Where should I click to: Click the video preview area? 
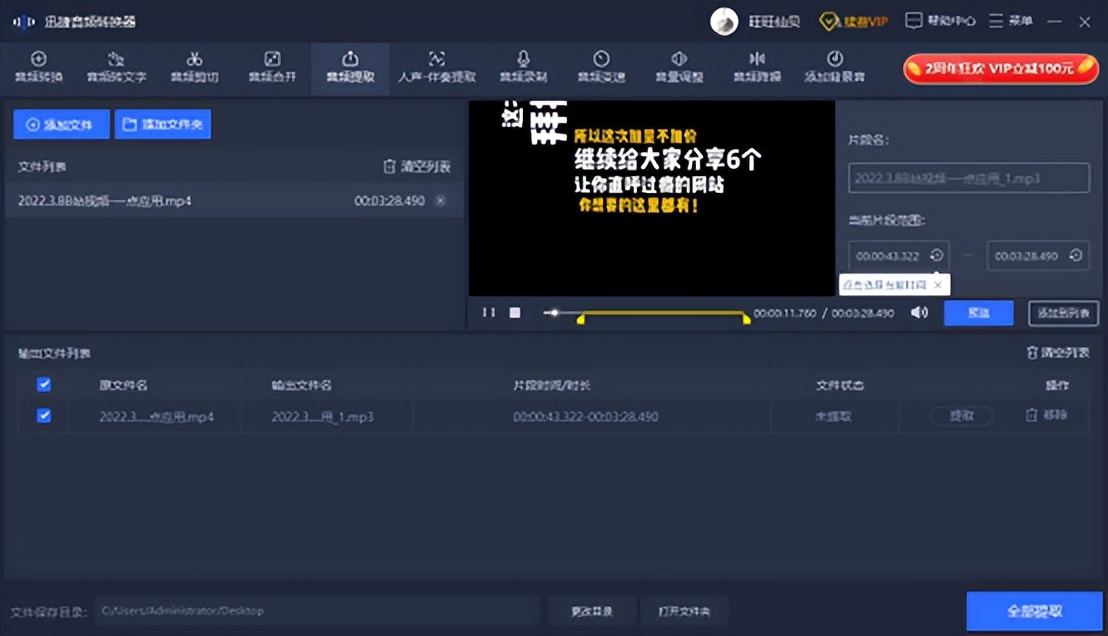click(x=652, y=198)
